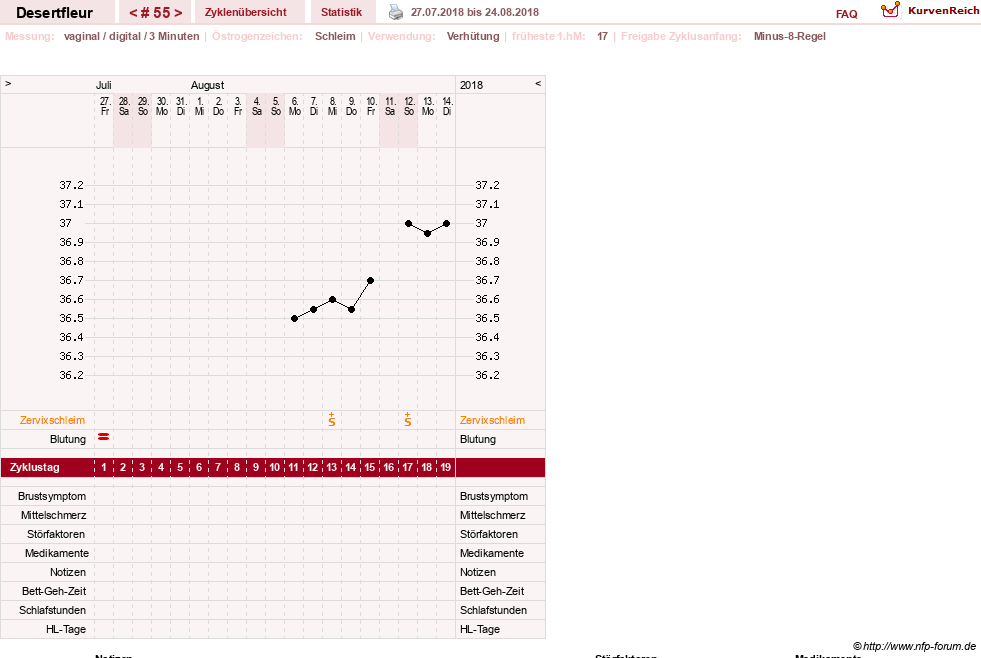Select temperature point 36.5 on August 6
The height and width of the screenshot is (658, 981).
295,318
